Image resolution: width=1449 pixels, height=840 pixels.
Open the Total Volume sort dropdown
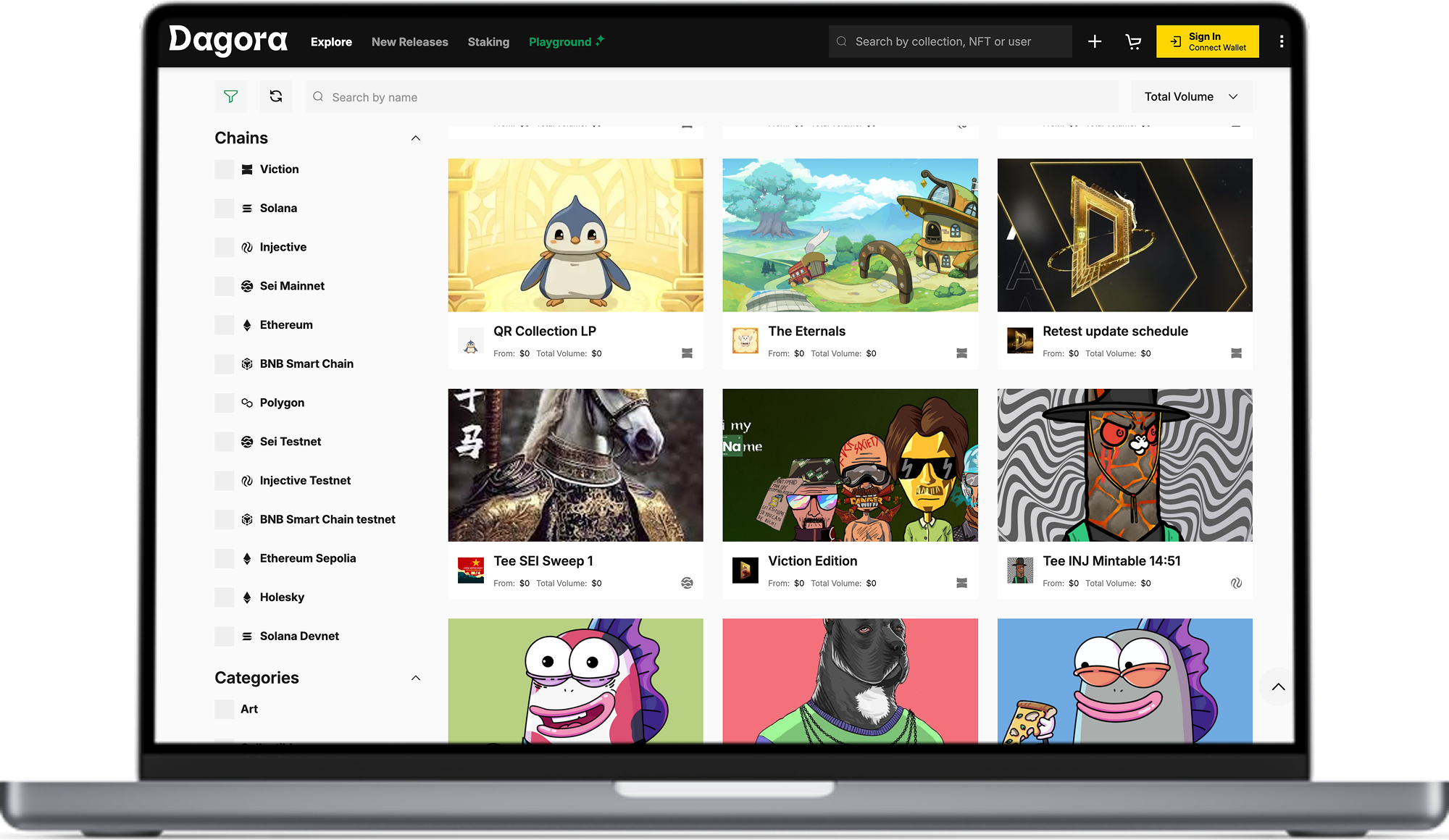[x=1191, y=96]
